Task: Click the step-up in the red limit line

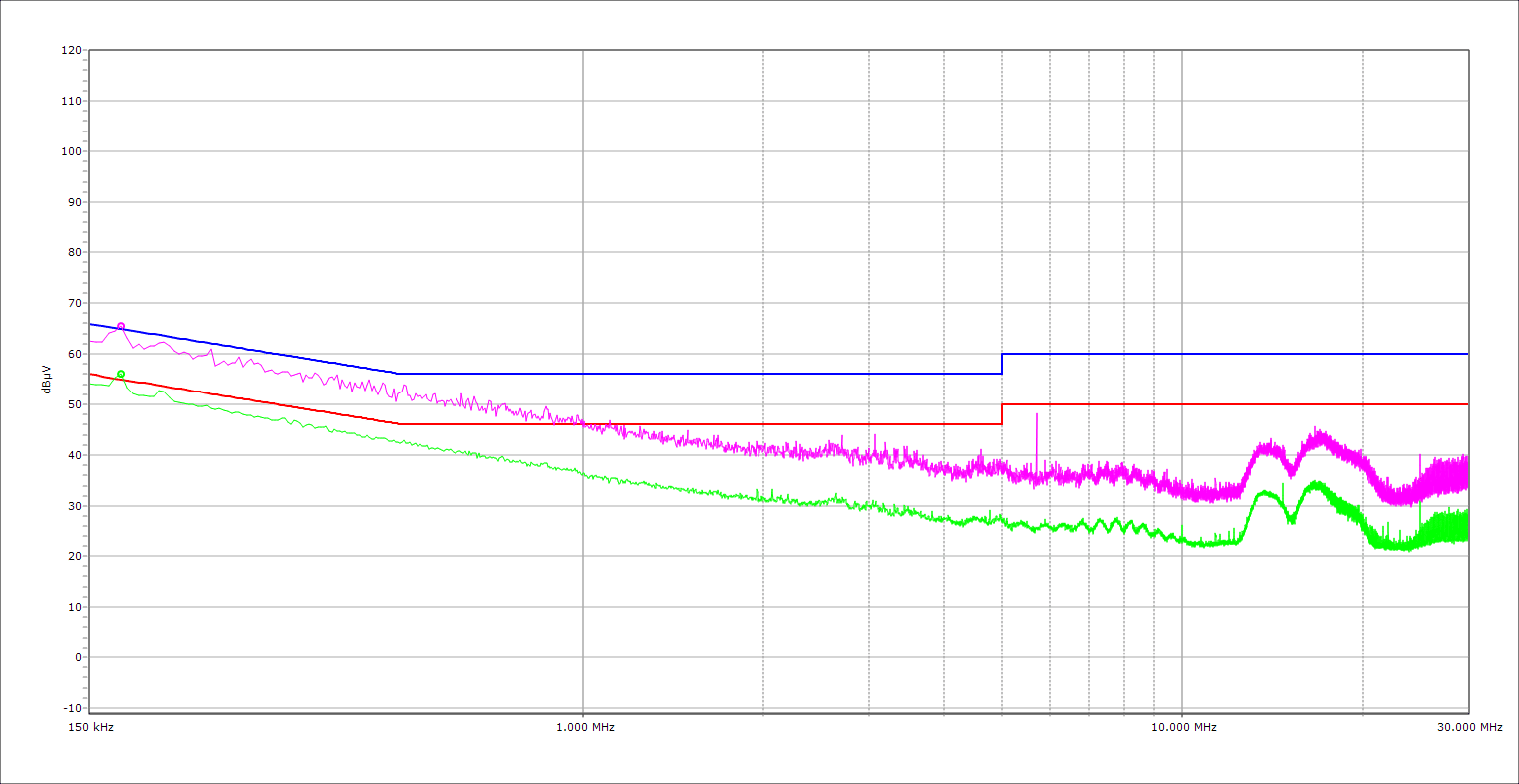Action: click(1002, 414)
